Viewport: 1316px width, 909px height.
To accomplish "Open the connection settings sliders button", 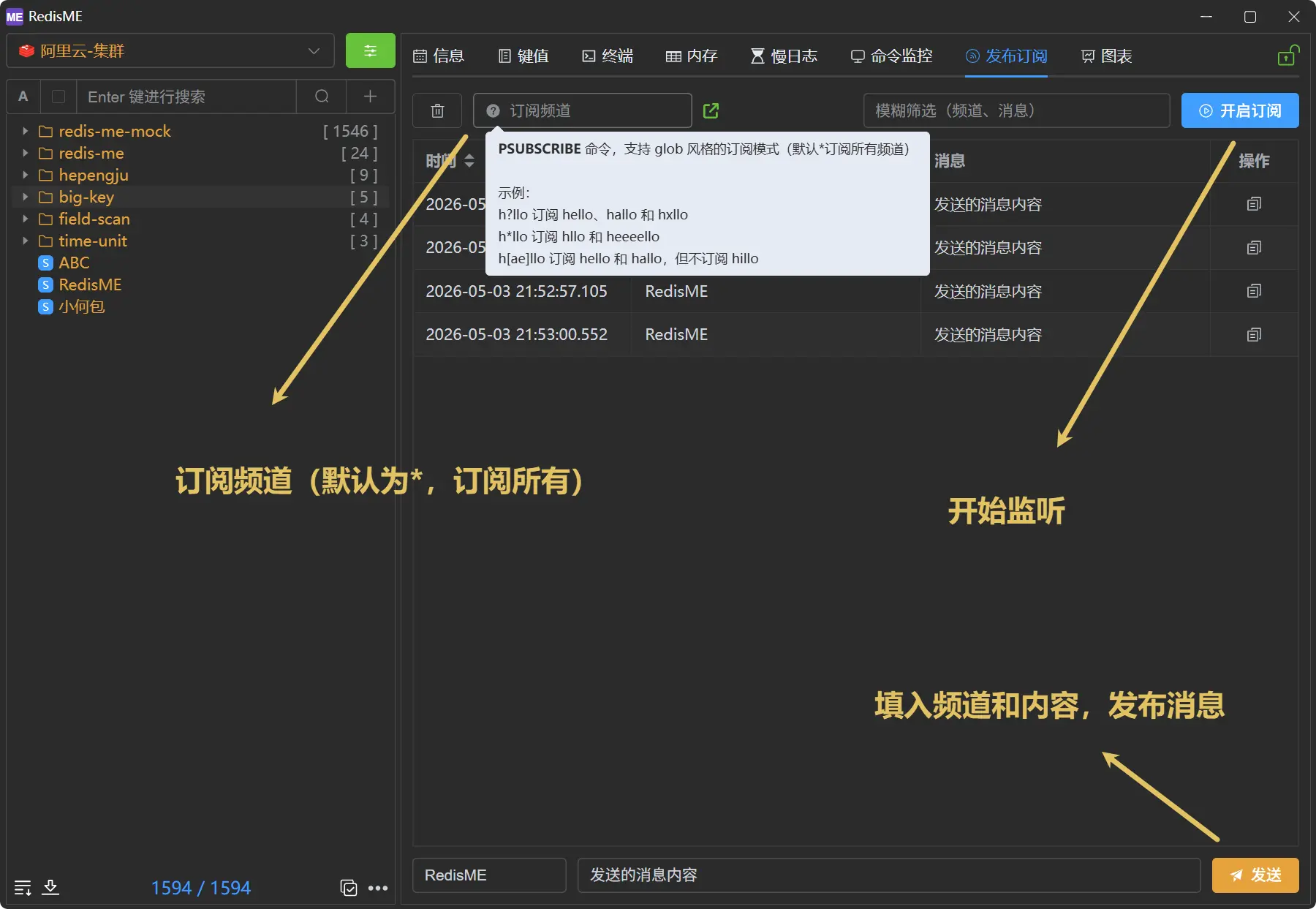I will [370, 50].
